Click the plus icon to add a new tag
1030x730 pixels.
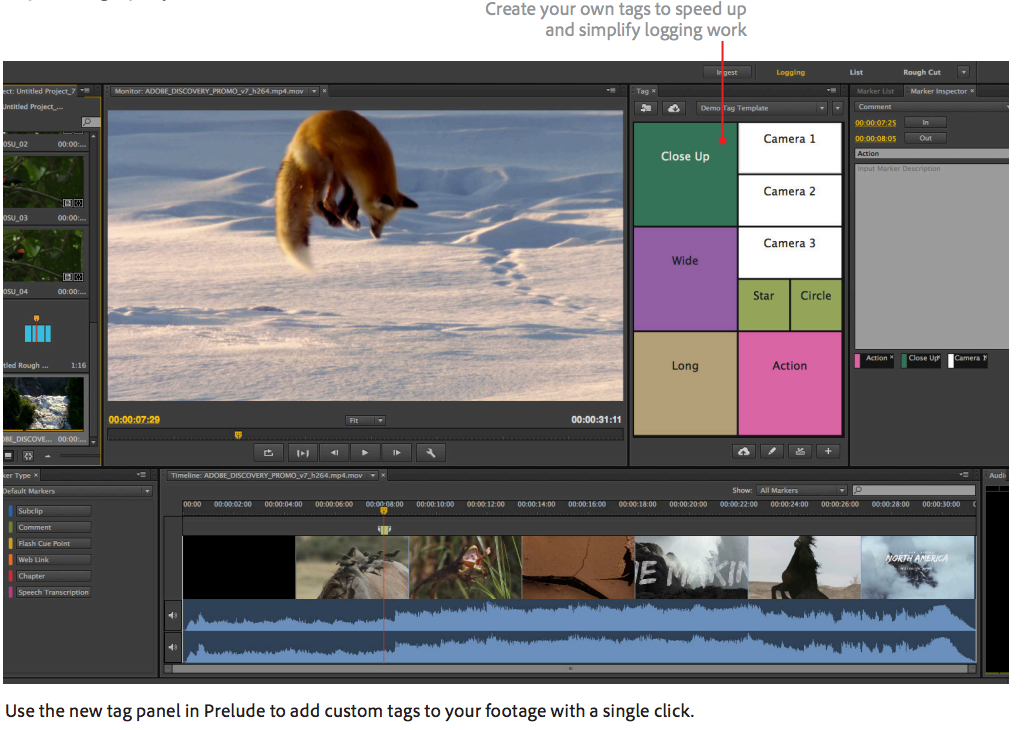coord(828,452)
